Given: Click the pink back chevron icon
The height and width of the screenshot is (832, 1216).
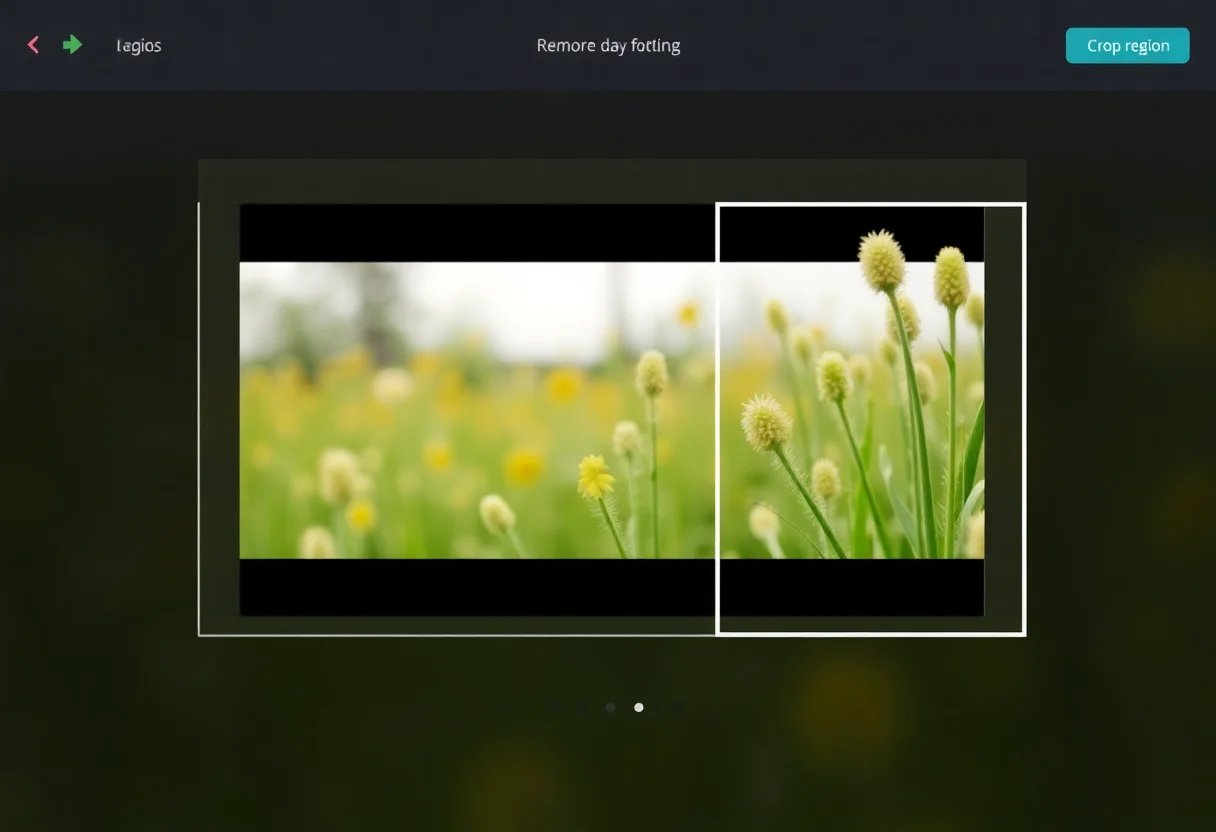Looking at the screenshot, I should [x=33, y=45].
